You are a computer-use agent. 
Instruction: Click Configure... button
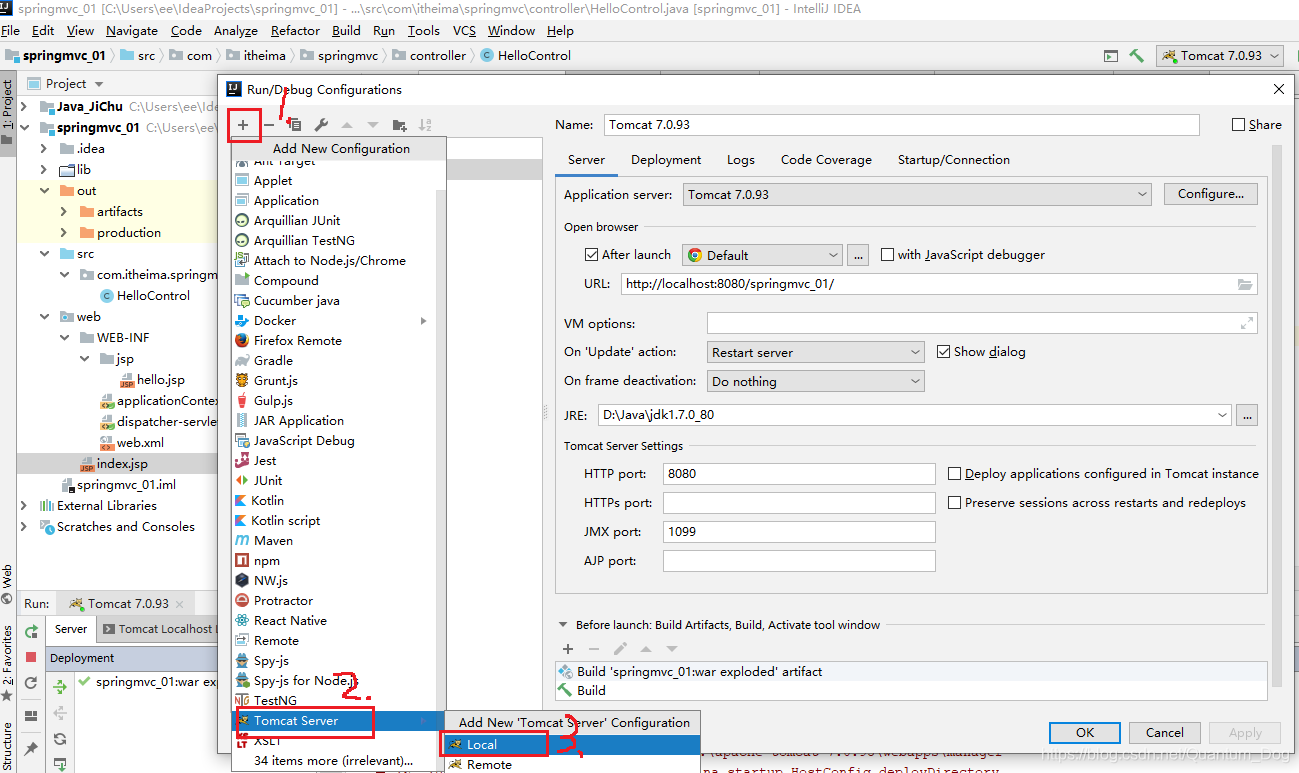[x=1211, y=194]
